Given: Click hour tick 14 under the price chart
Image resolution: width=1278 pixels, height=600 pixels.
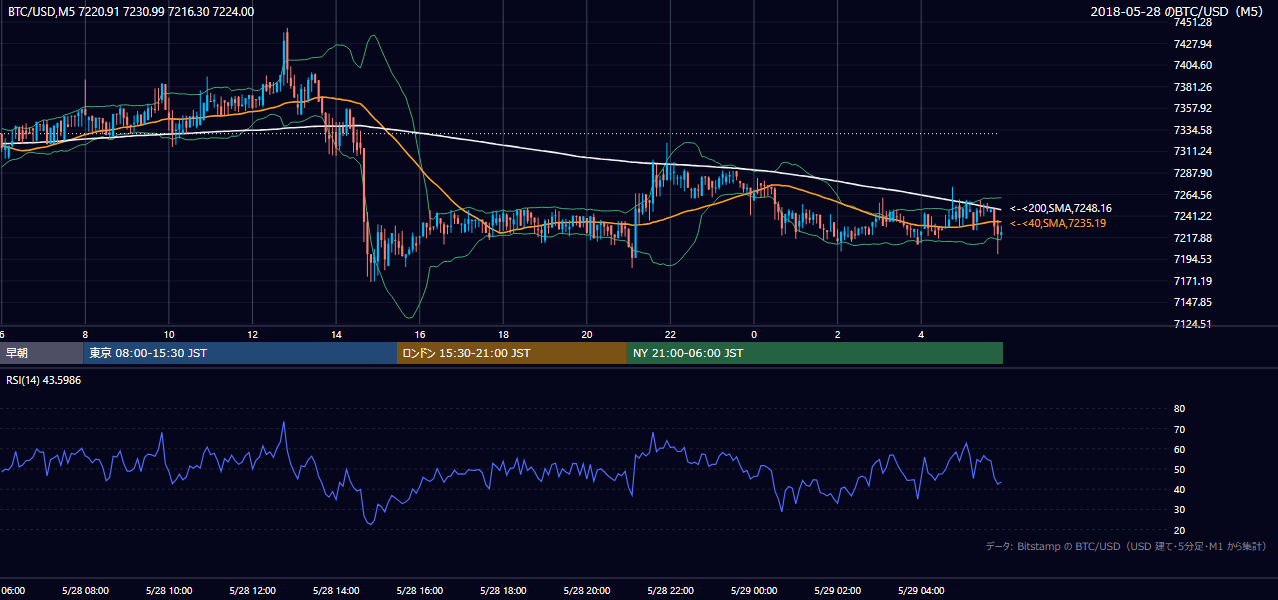Looking at the screenshot, I should click(336, 335).
